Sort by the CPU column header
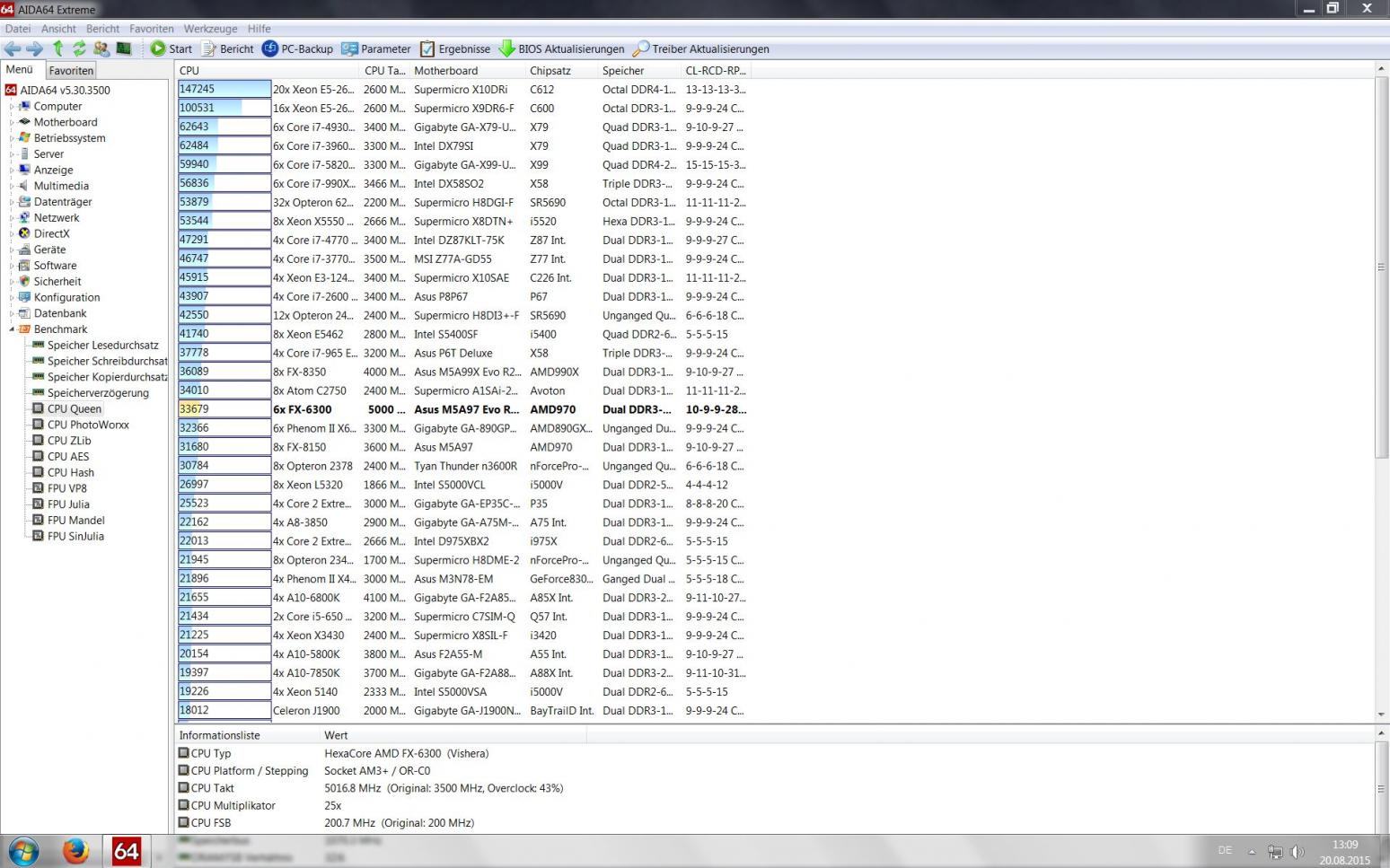 tap(267, 70)
